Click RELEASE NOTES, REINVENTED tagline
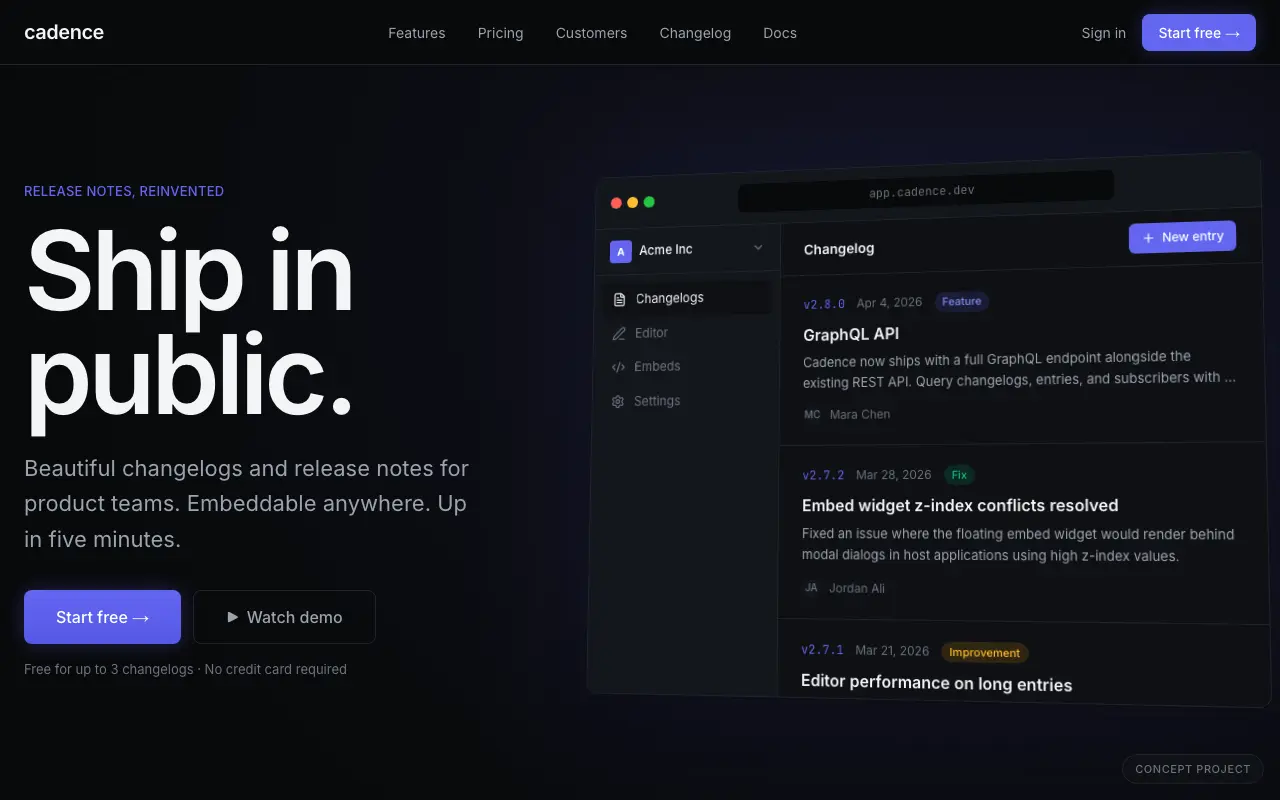 [124, 191]
